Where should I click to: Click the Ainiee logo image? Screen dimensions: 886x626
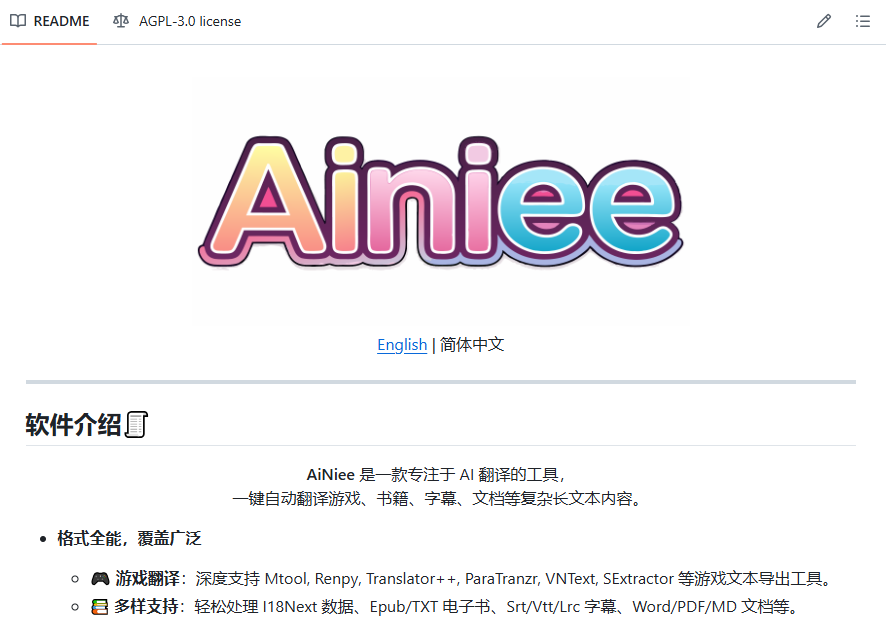(441, 201)
